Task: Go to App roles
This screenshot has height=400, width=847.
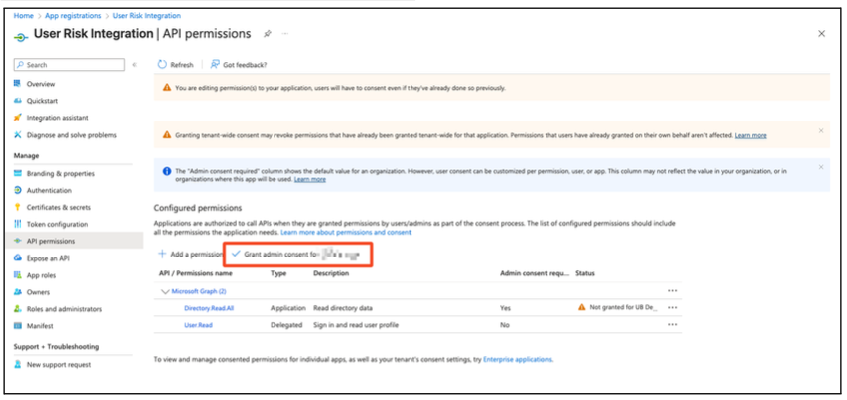Action: click(42, 275)
